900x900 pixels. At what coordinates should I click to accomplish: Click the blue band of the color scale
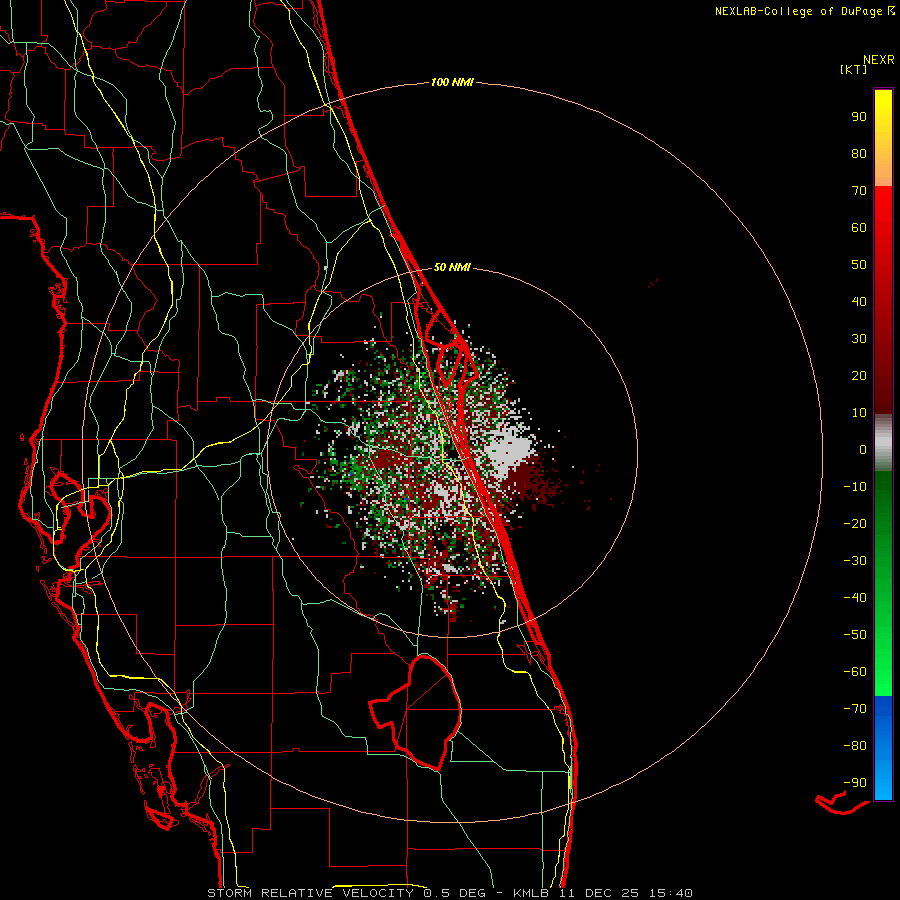pos(883,748)
